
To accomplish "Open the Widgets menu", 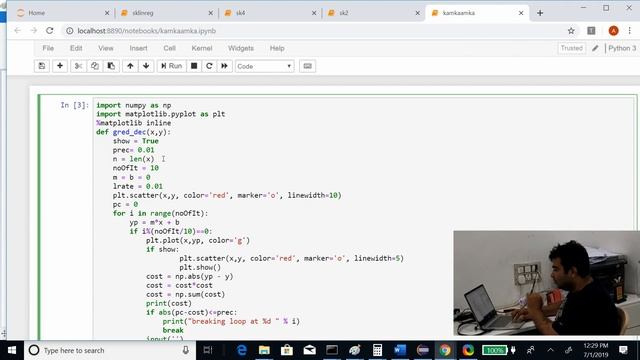I will coord(241,48).
